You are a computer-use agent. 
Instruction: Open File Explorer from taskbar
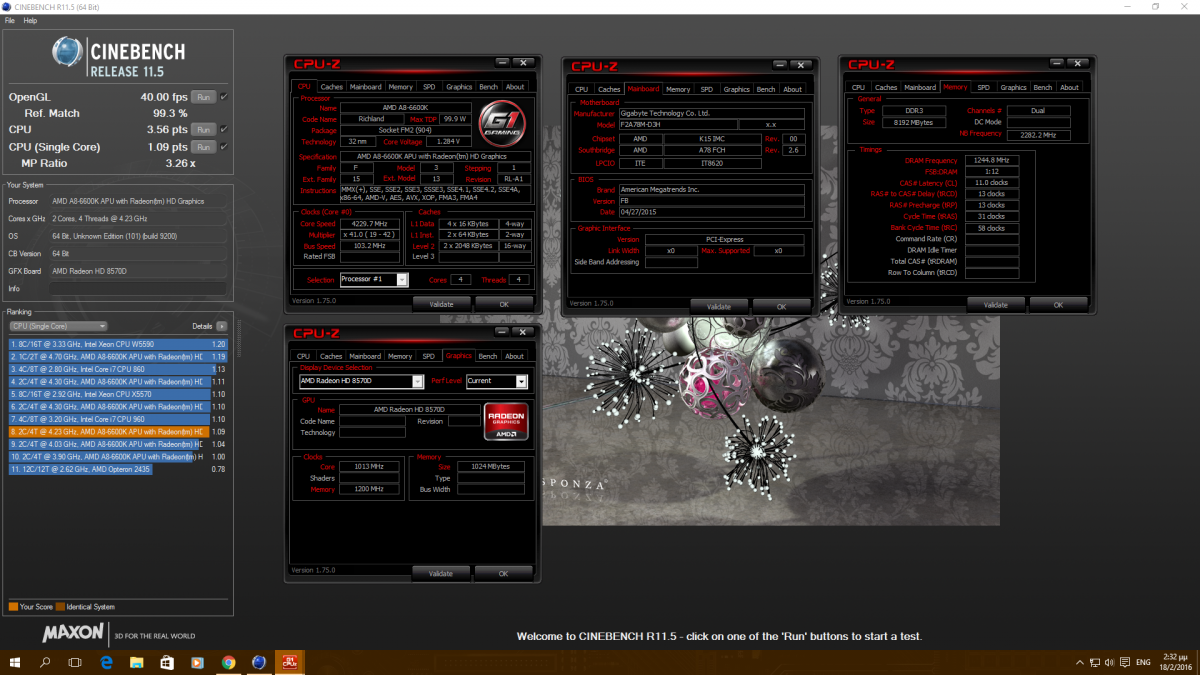[136, 662]
